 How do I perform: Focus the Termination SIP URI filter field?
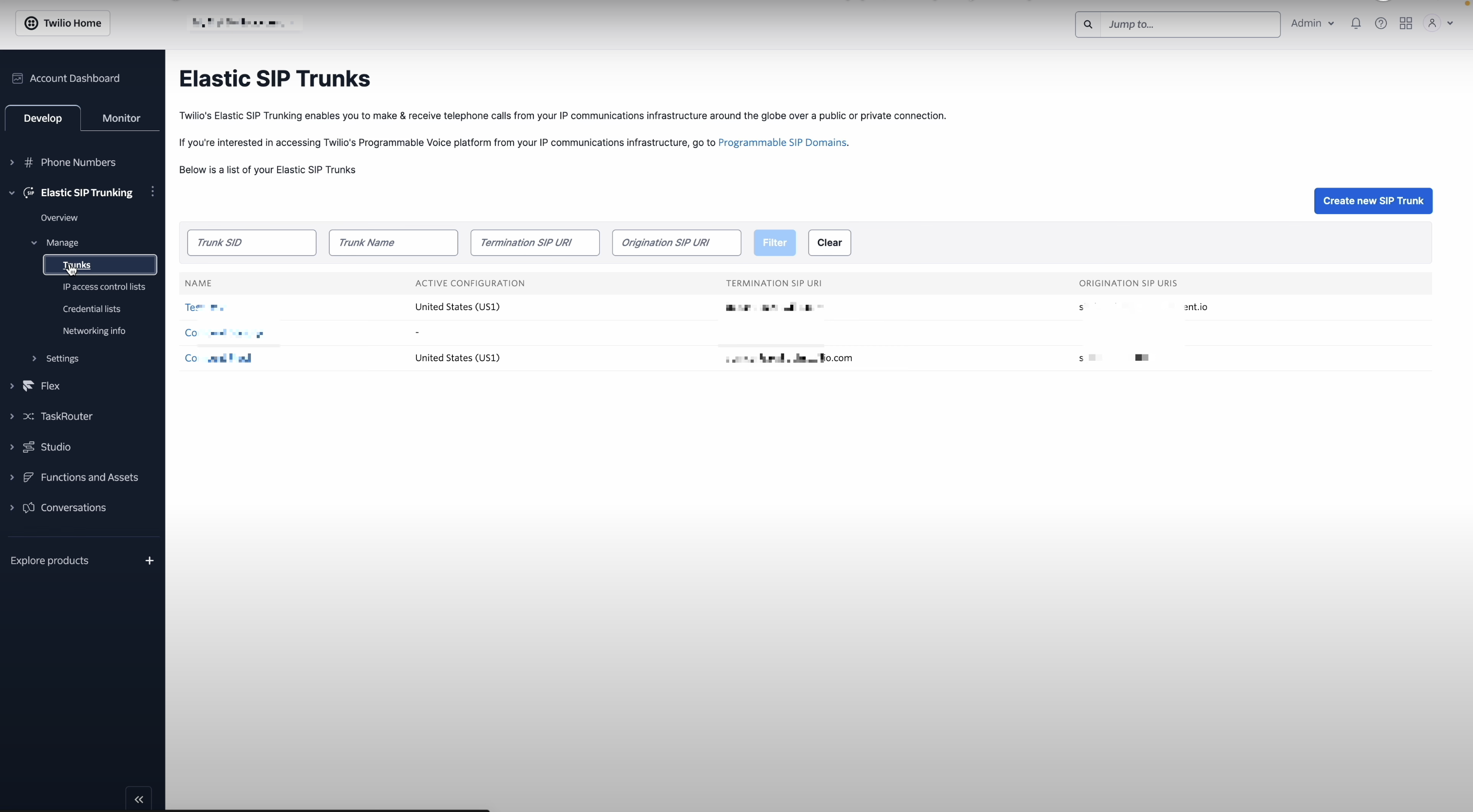click(535, 243)
